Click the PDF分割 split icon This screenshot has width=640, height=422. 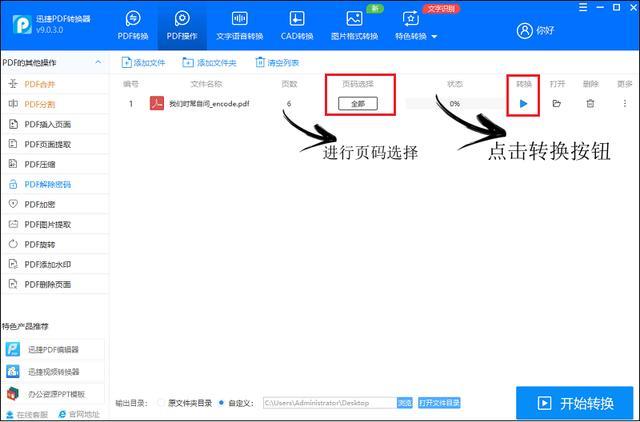[x=13, y=104]
